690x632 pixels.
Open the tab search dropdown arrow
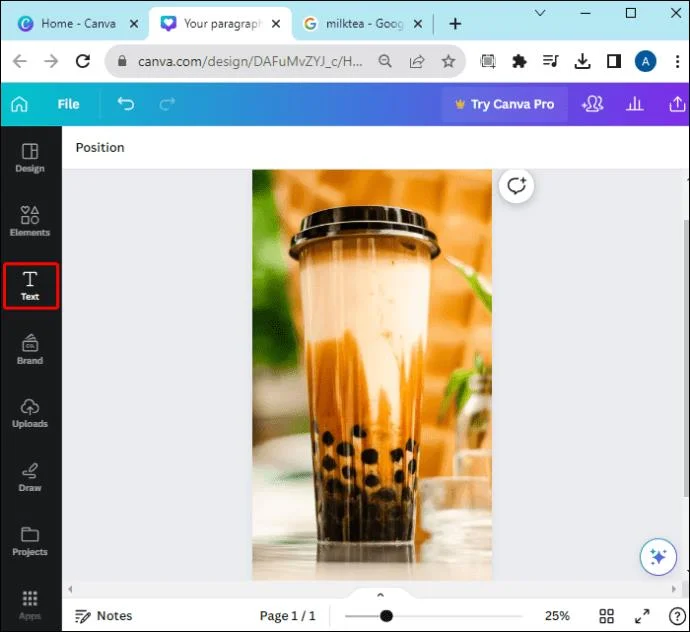click(540, 13)
